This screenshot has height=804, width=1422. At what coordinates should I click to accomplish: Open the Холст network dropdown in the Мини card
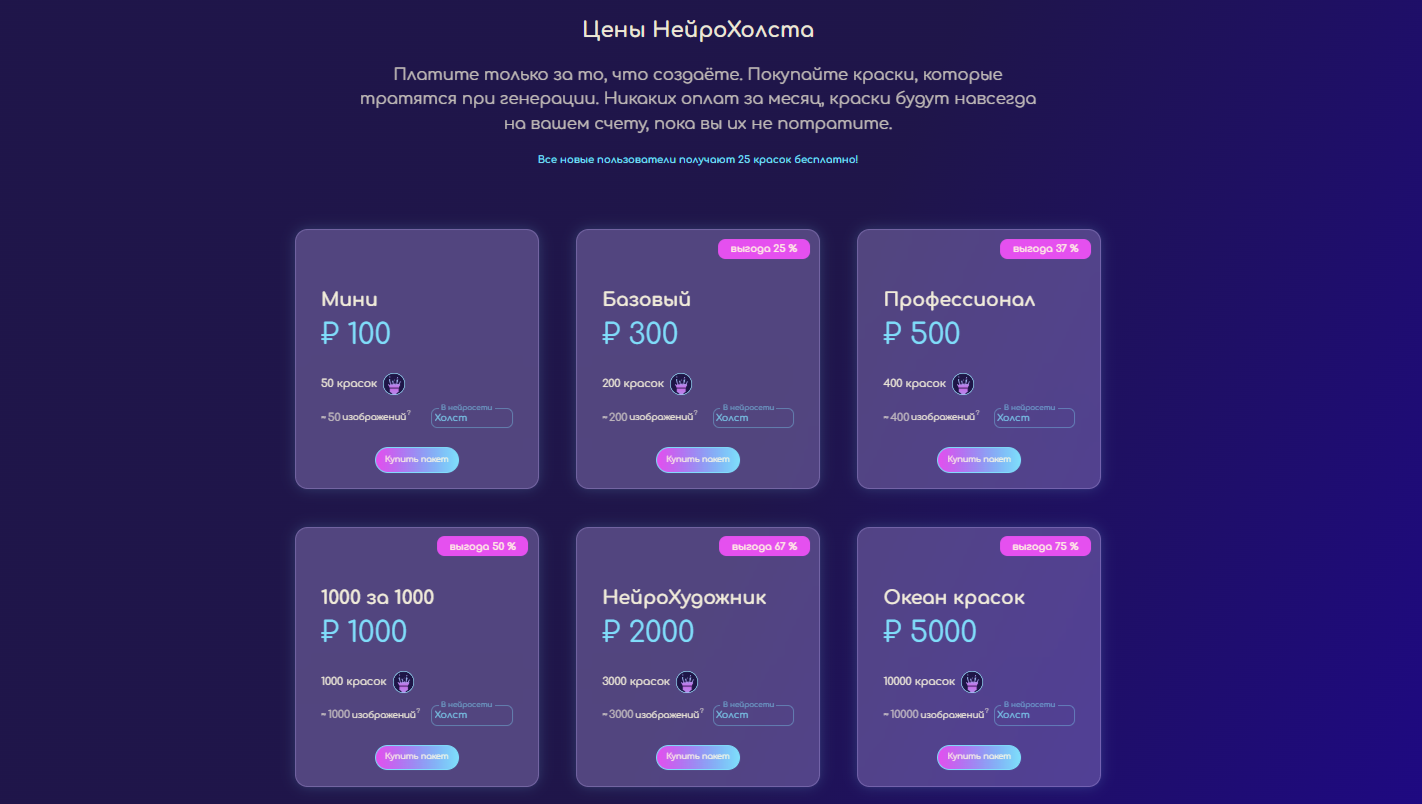click(x=472, y=418)
